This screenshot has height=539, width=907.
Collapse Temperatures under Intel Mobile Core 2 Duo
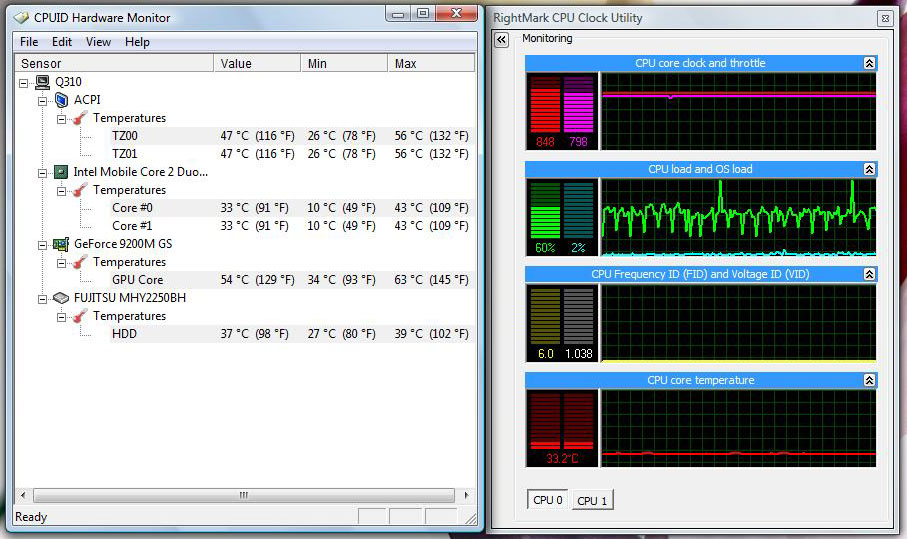click(61, 191)
